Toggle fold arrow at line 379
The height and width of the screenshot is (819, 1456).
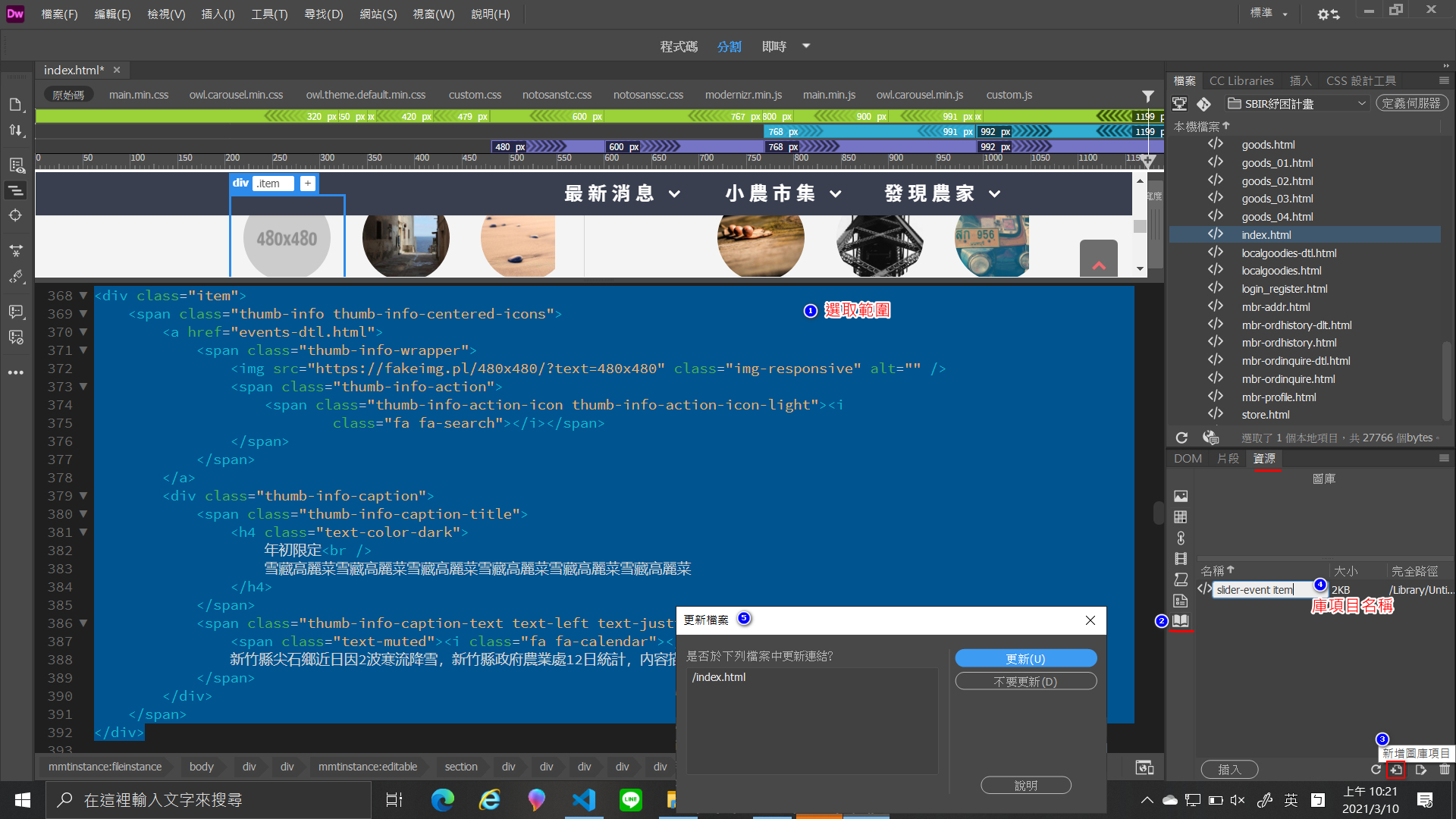[83, 496]
